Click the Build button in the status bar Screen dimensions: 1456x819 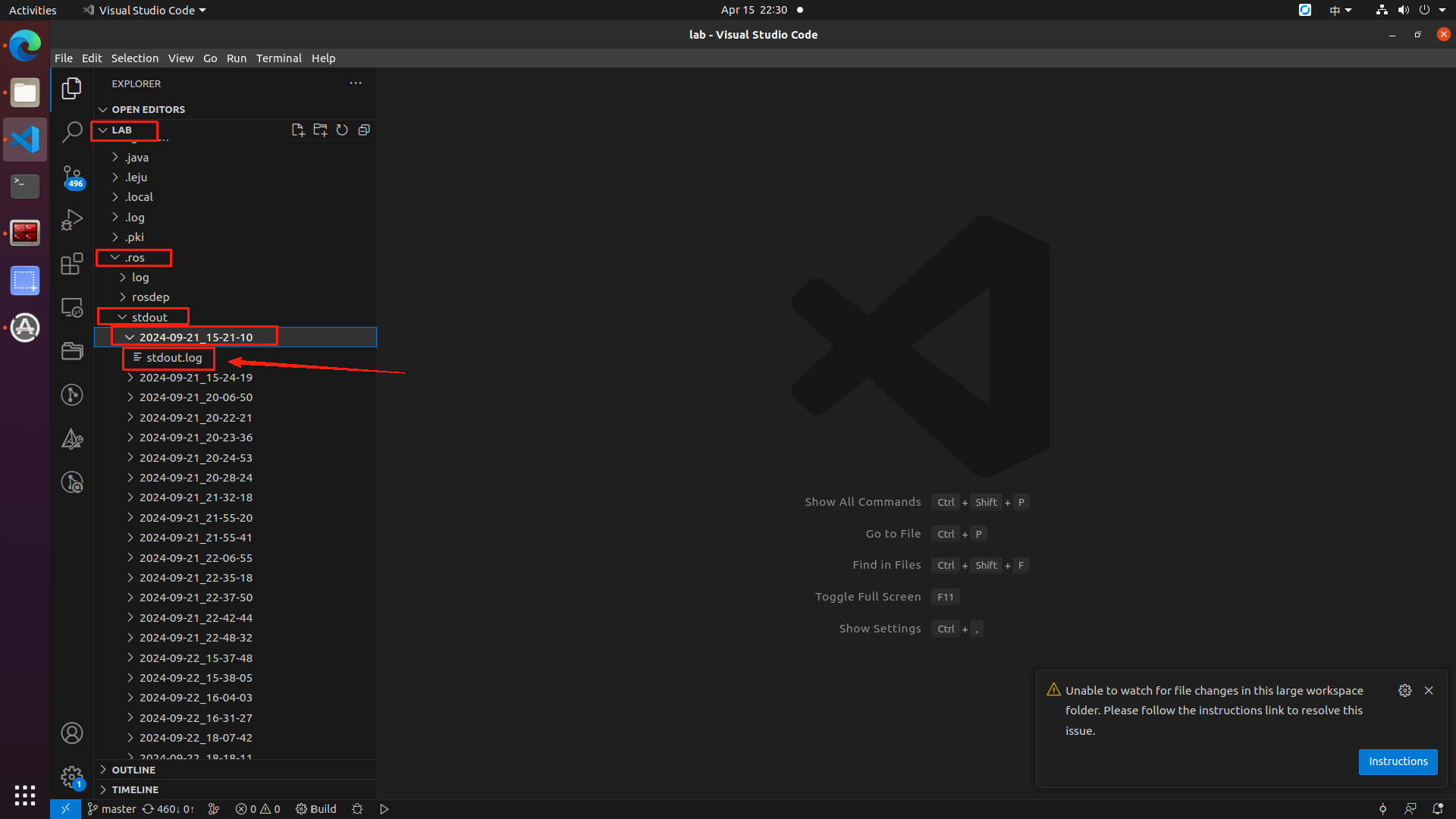315,808
